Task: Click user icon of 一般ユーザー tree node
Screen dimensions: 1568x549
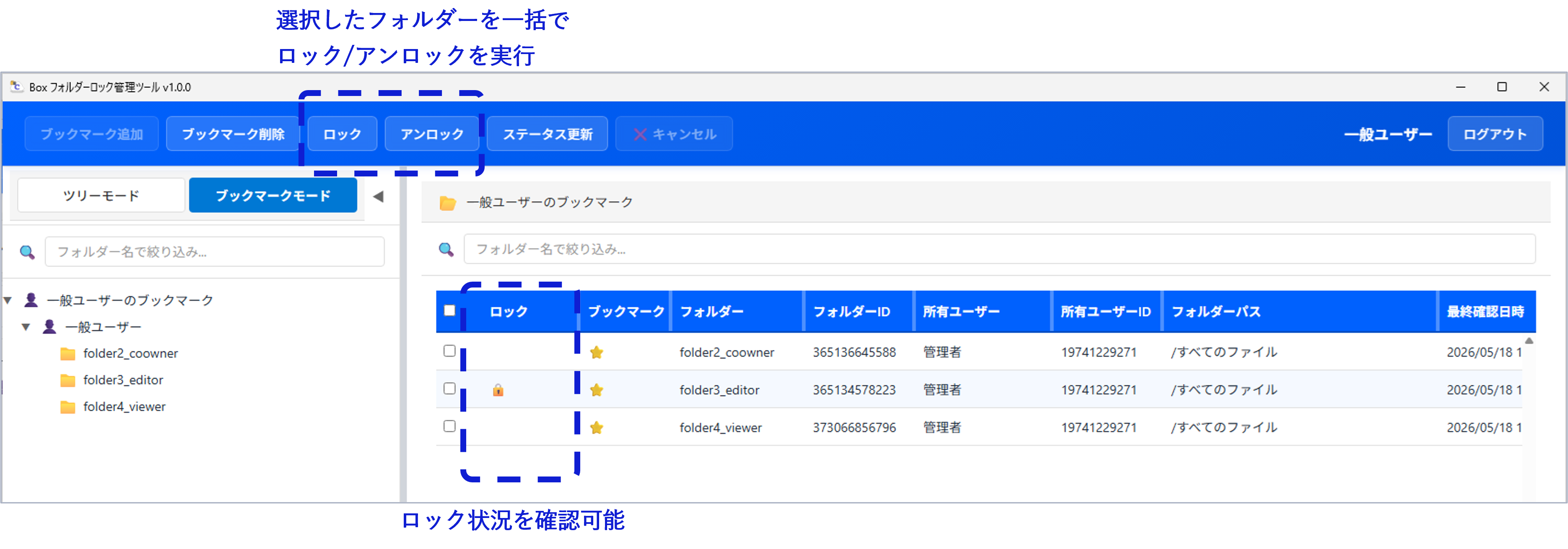Action: (49, 326)
